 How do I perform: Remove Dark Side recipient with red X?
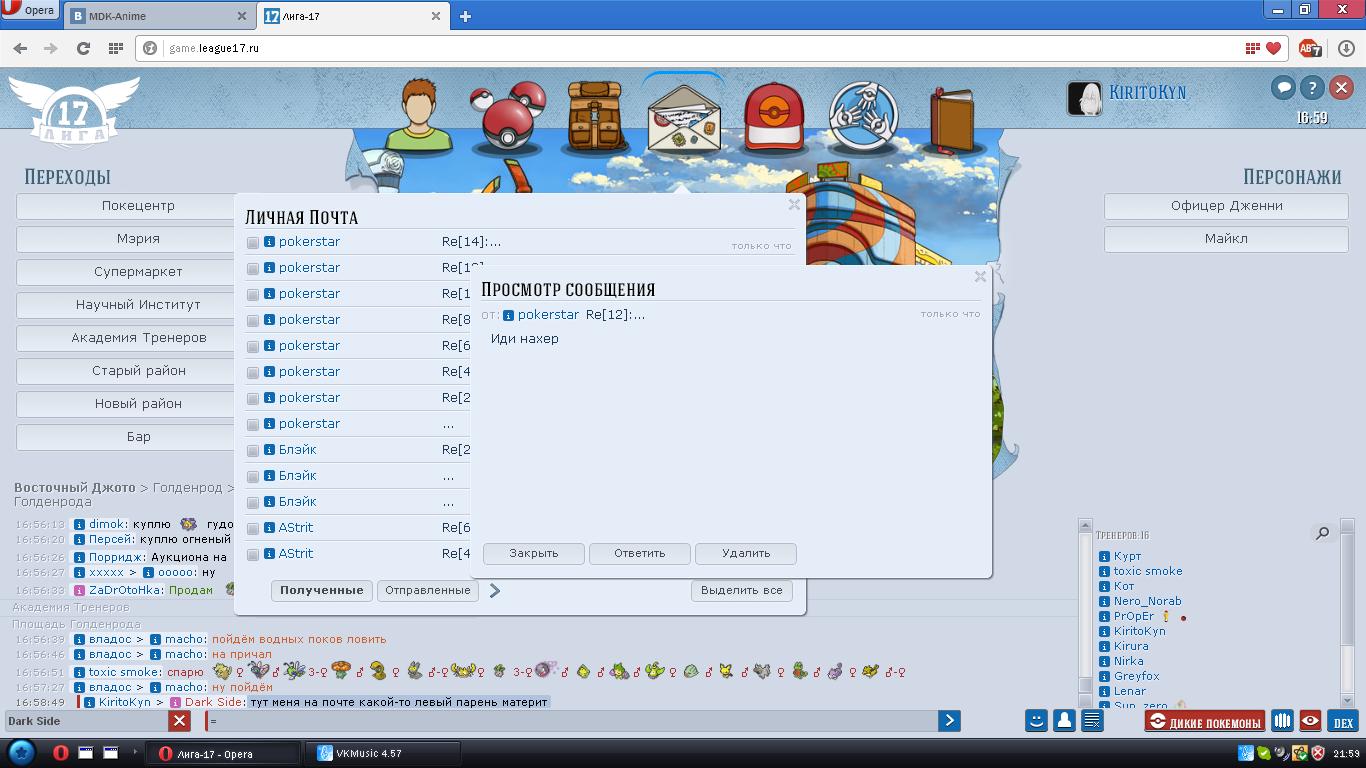coord(179,721)
